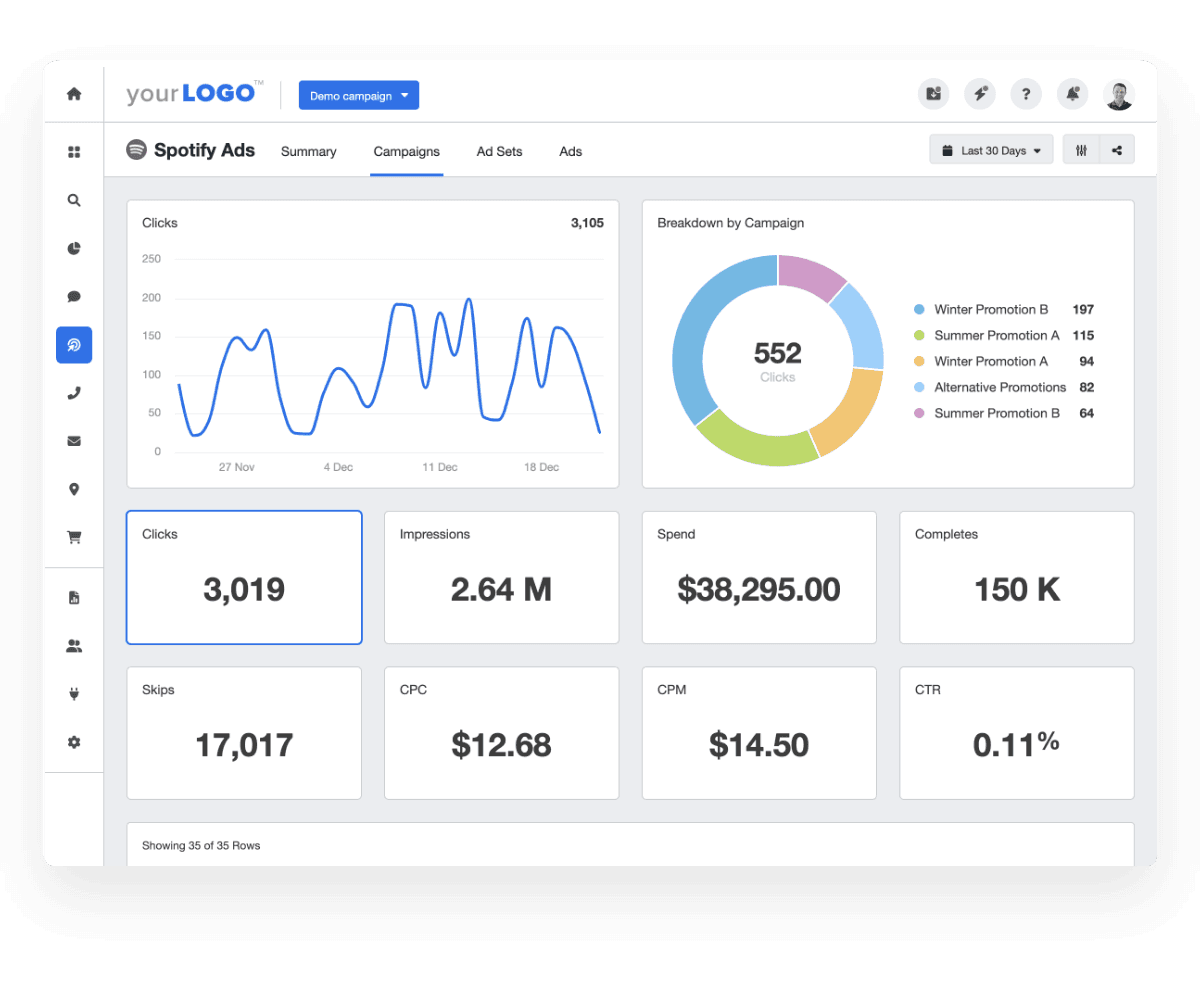Click the chat bubble icon in sidebar
The height and width of the screenshot is (1000, 1200).
74,296
